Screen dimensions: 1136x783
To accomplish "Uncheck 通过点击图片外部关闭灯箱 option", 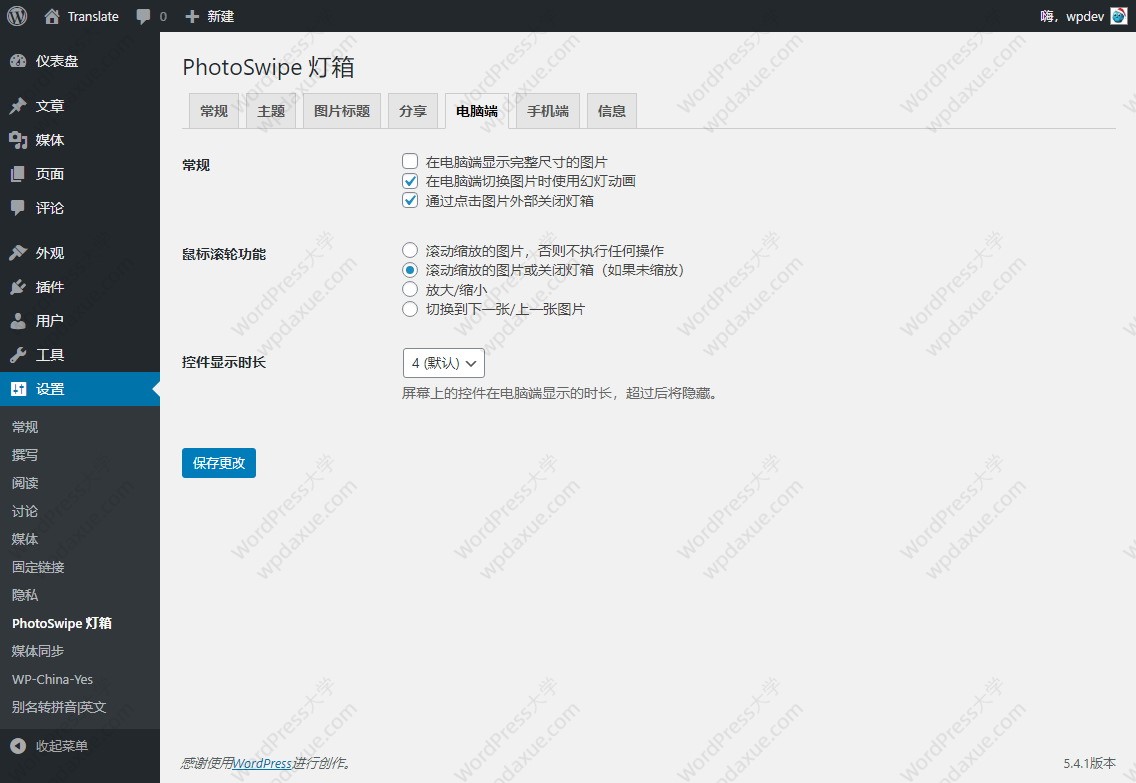I will 410,201.
